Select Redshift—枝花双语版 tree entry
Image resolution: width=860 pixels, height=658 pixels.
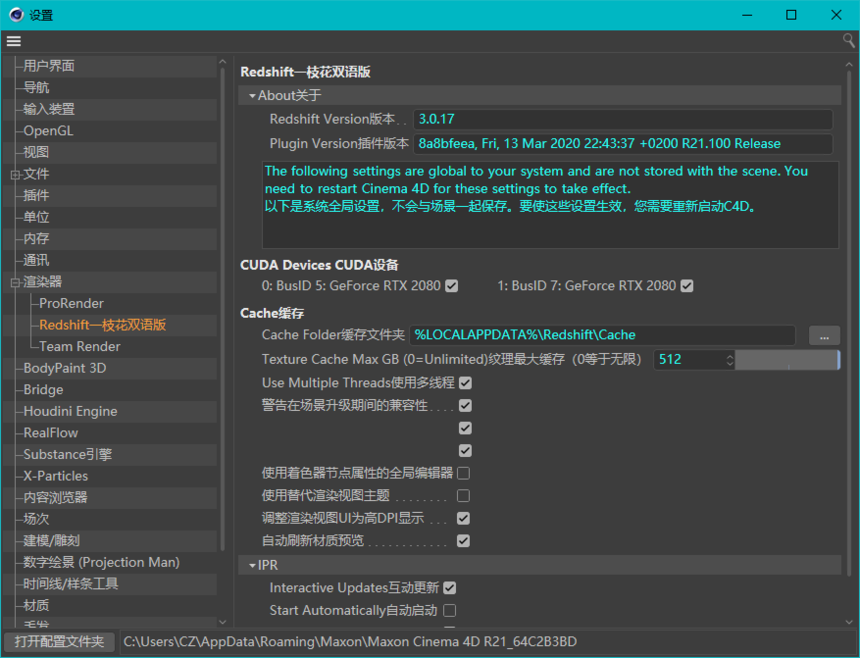tap(103, 325)
